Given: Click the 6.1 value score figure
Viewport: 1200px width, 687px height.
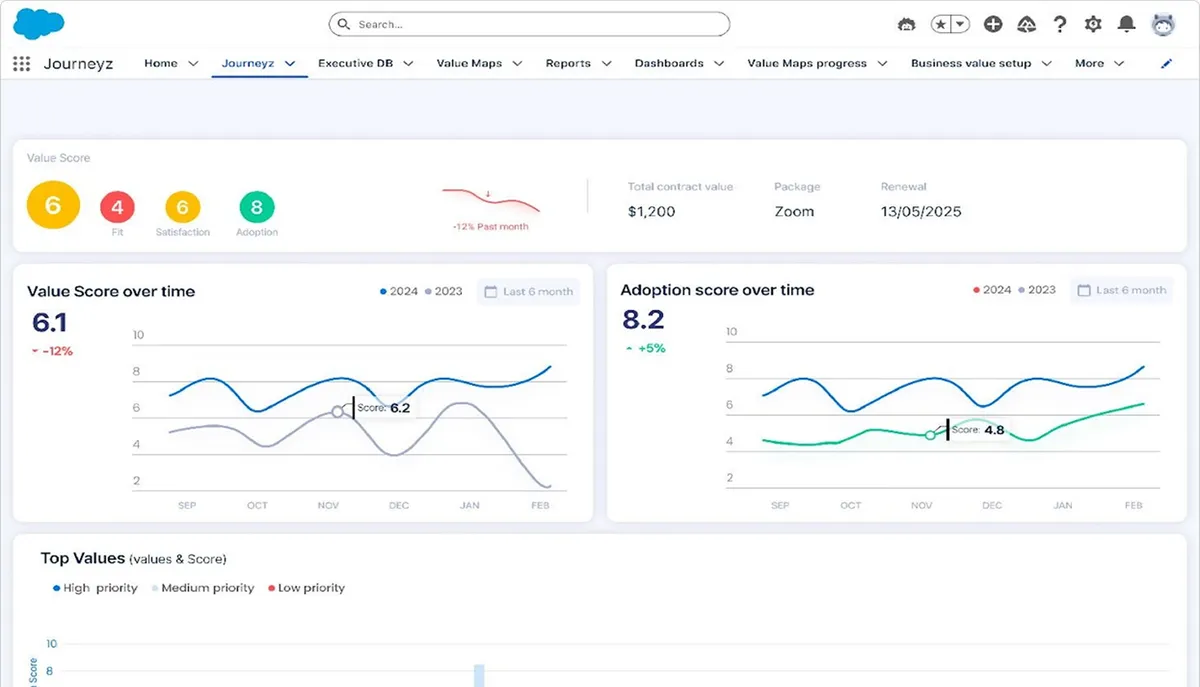Looking at the screenshot, I should click(x=49, y=323).
